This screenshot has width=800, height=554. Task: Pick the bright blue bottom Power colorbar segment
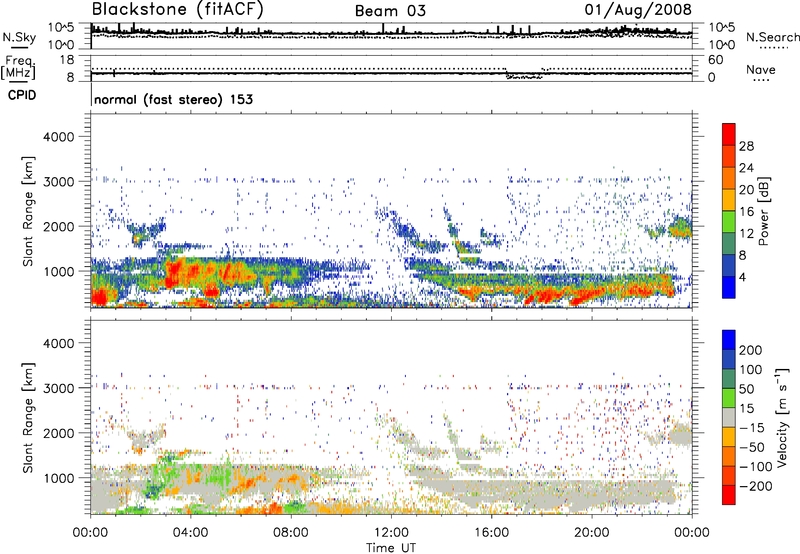coord(729,288)
